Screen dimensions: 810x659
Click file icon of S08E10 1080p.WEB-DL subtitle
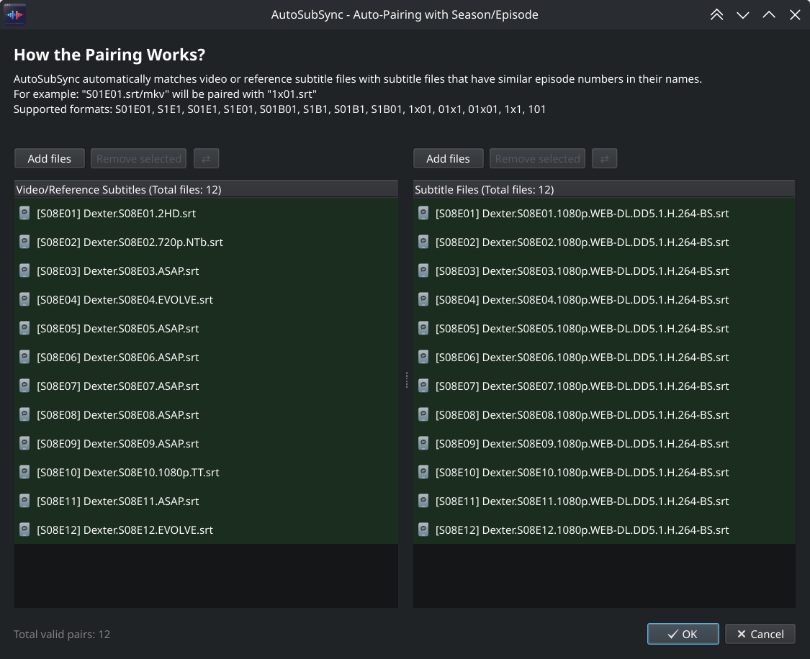(423, 472)
